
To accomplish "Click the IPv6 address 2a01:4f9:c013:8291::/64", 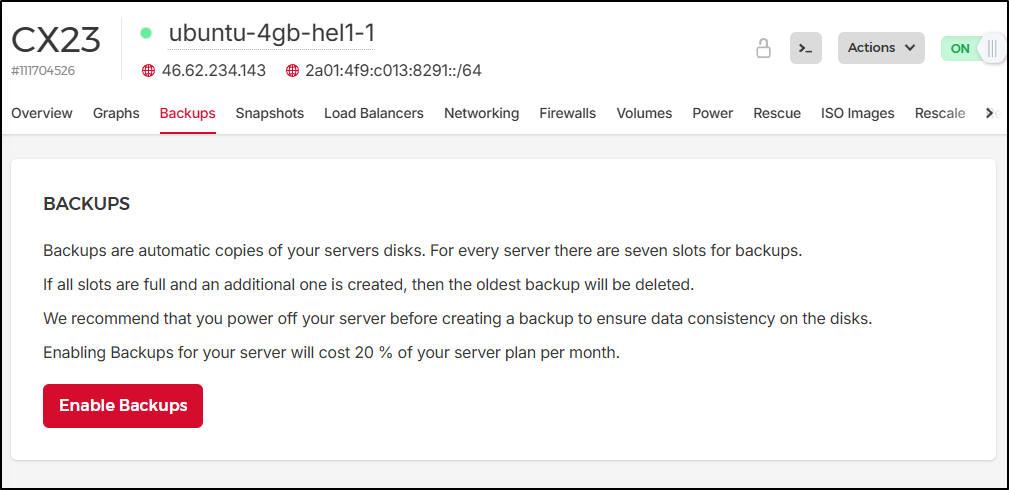I will pyautogui.click(x=394, y=71).
